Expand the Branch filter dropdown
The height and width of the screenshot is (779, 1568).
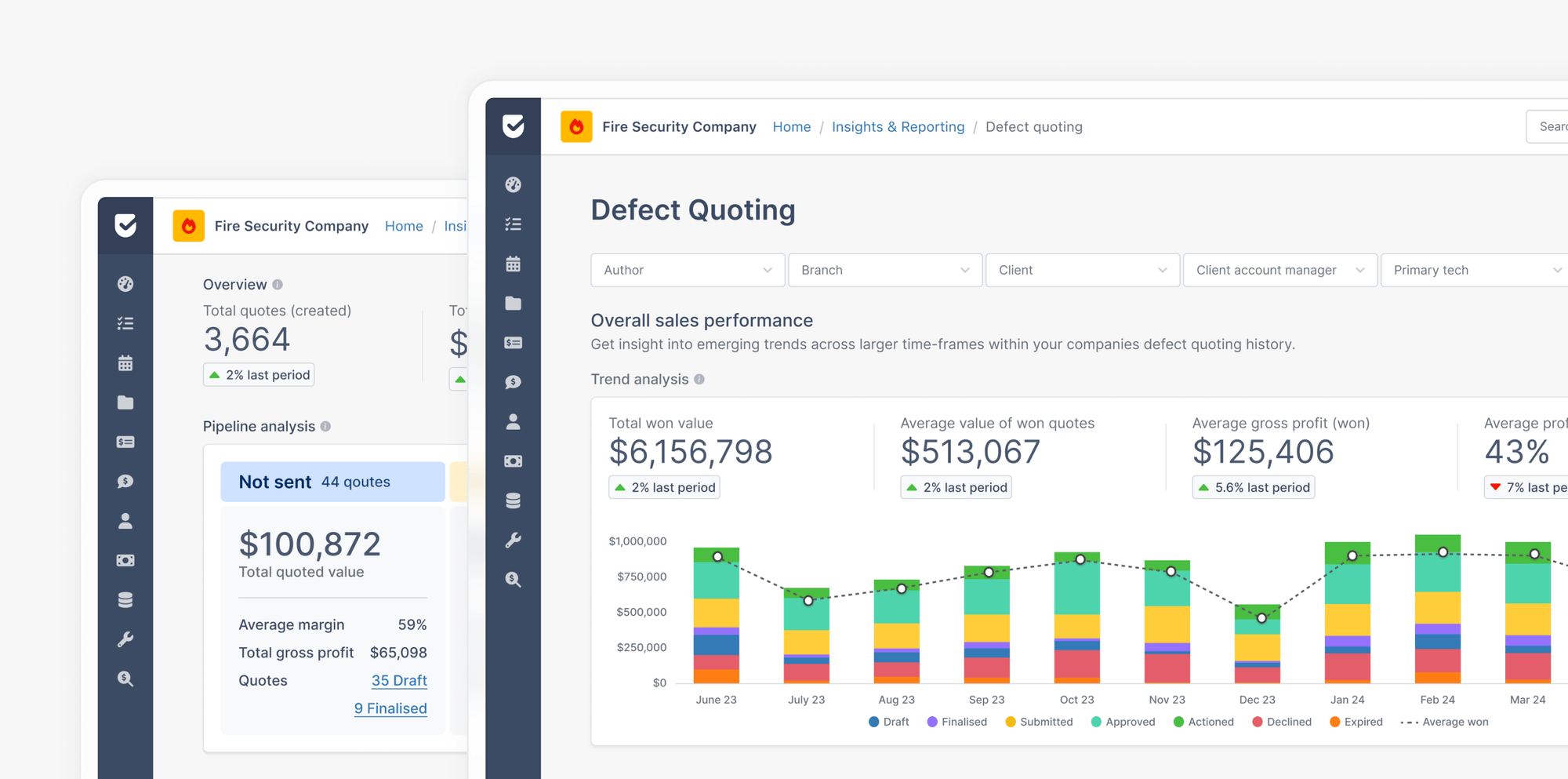pyautogui.click(x=884, y=270)
